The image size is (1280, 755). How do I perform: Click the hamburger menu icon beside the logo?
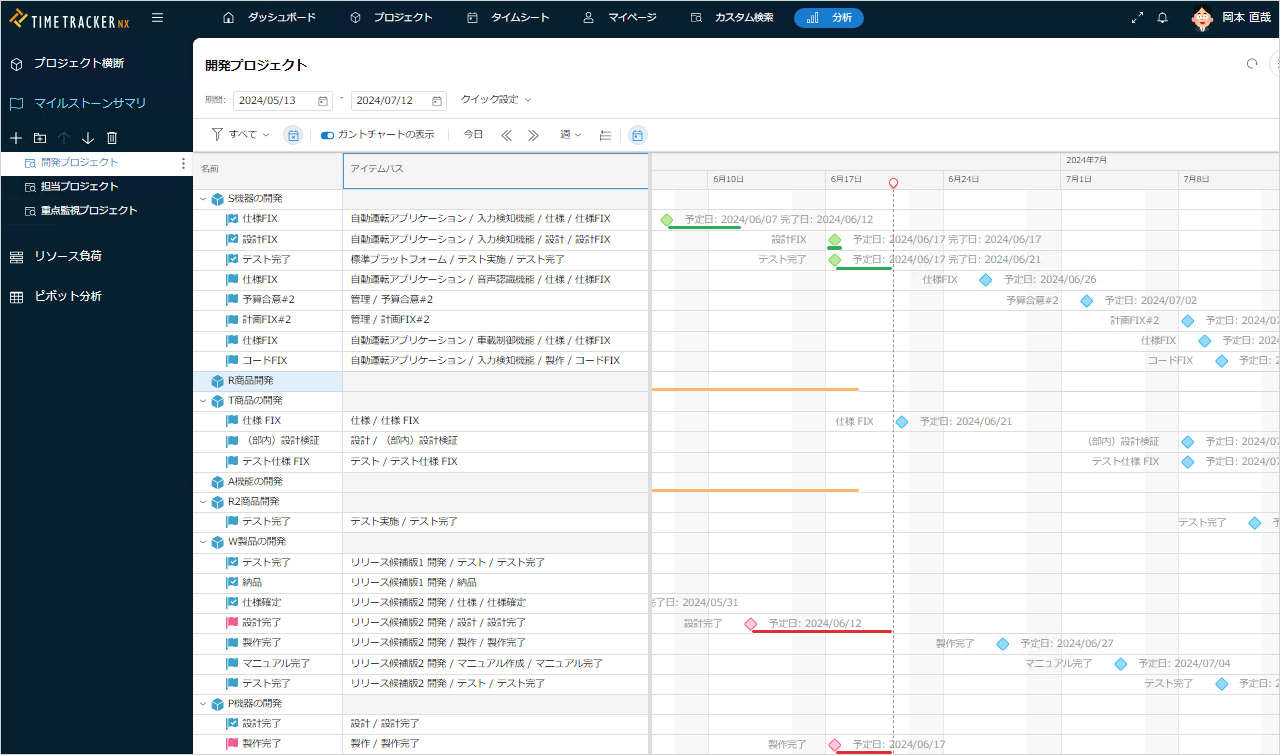[157, 17]
